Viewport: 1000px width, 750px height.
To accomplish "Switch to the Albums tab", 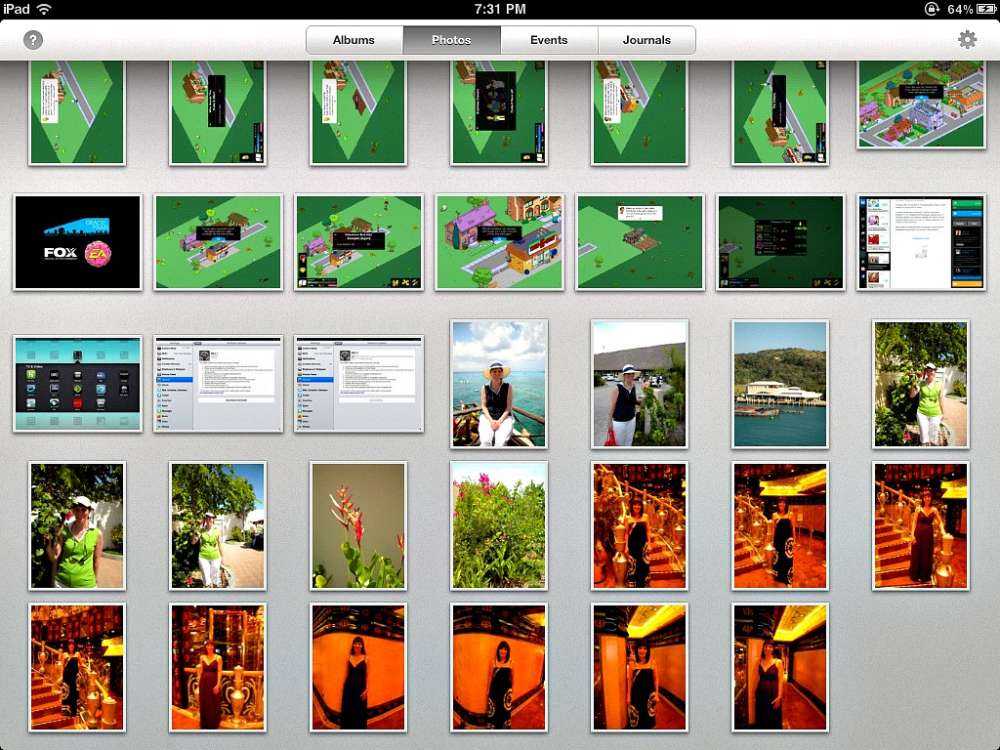I will point(354,40).
